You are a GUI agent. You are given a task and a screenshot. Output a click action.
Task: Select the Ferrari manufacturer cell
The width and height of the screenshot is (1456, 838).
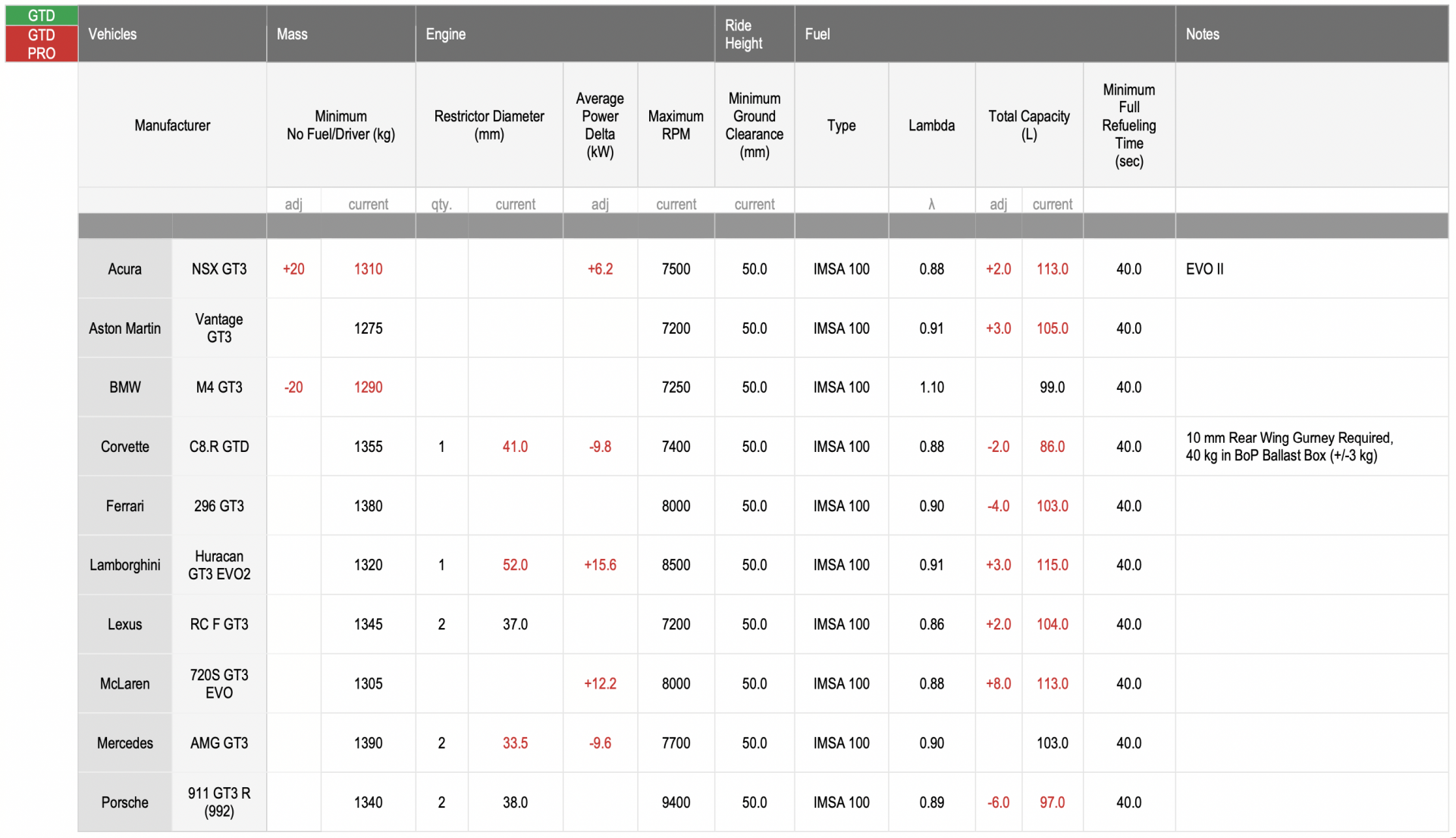125,506
